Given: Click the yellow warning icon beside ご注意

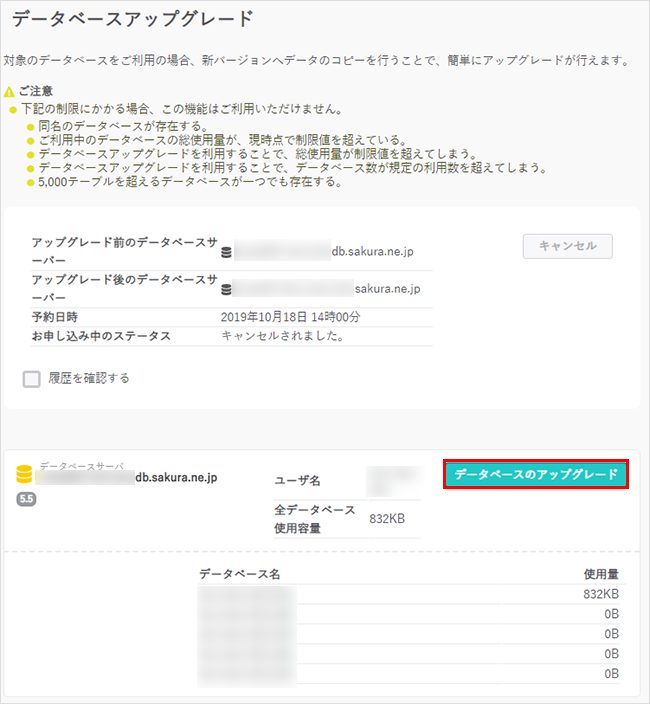Looking at the screenshot, I should (9, 92).
